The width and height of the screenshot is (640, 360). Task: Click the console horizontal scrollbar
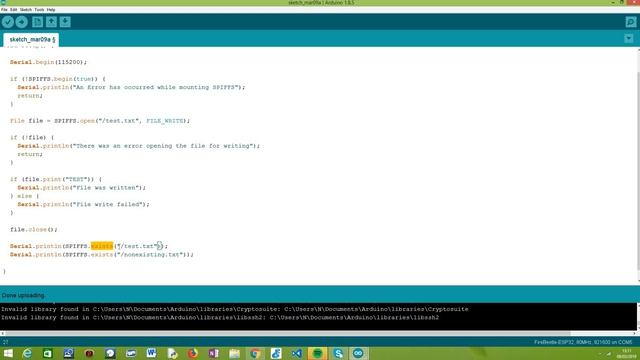[x=318, y=333]
